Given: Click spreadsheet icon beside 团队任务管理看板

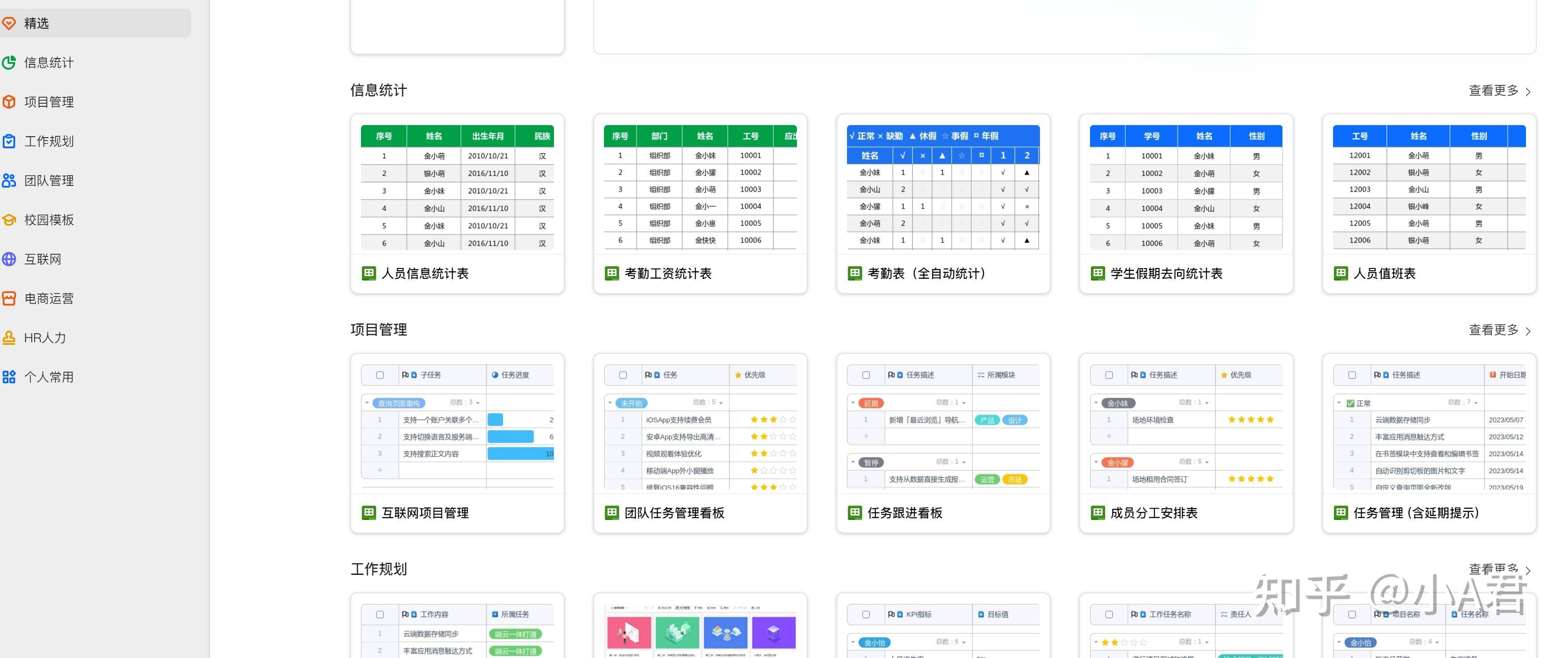Looking at the screenshot, I should coord(612,512).
